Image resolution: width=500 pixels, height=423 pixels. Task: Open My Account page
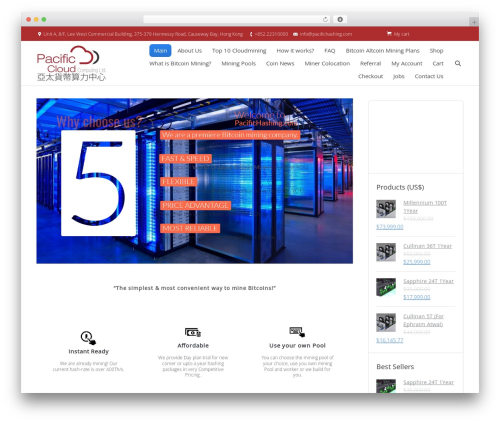(x=407, y=63)
